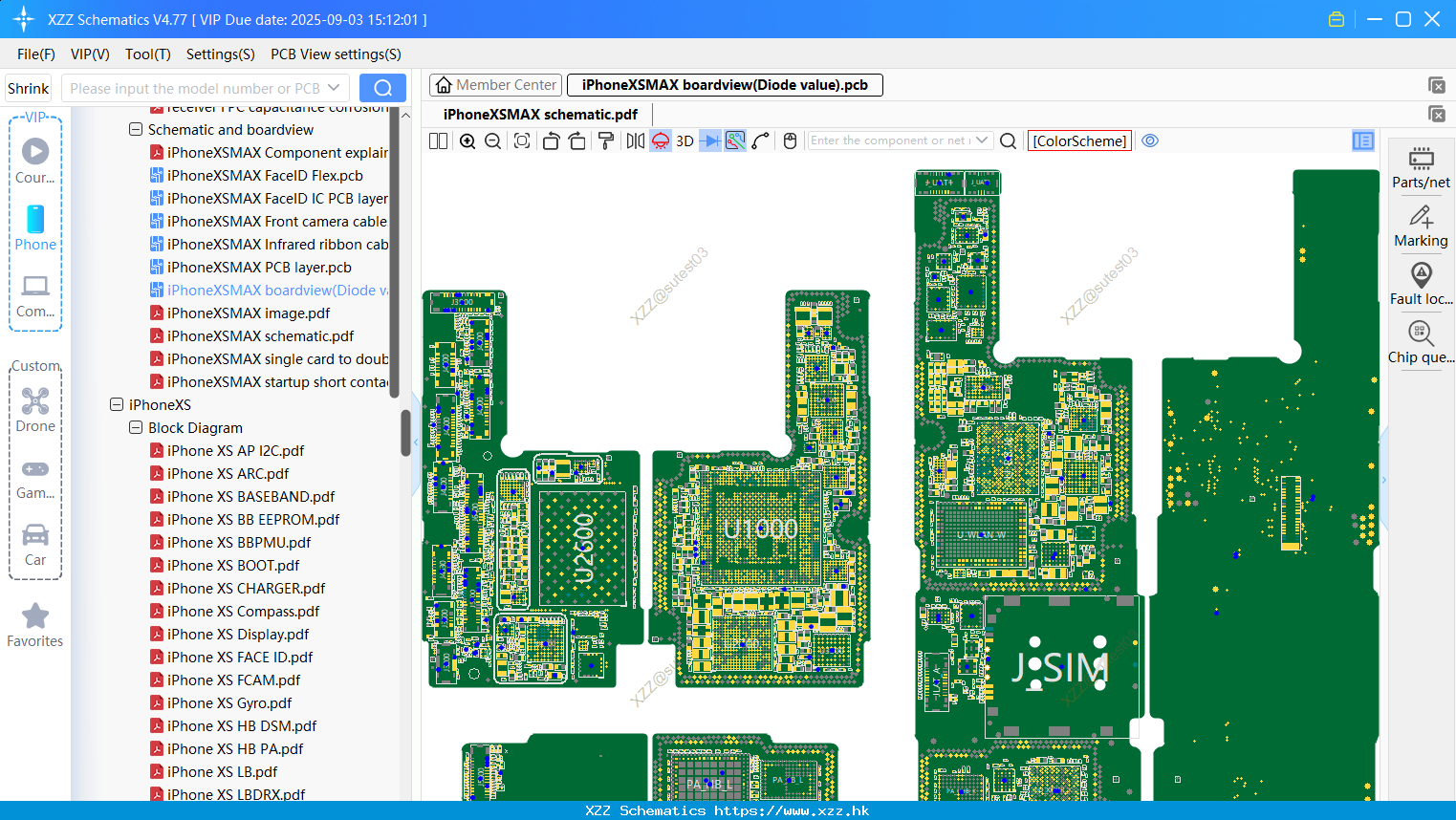Open Courses in VIP sidebar
The width and height of the screenshot is (1456, 820).
click(x=35, y=161)
